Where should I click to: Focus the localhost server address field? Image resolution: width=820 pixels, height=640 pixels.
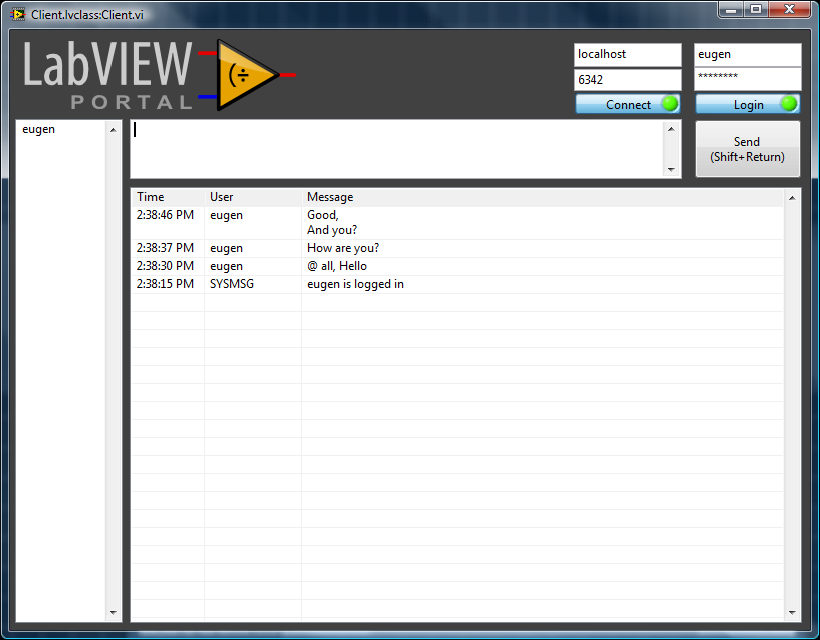pos(628,55)
